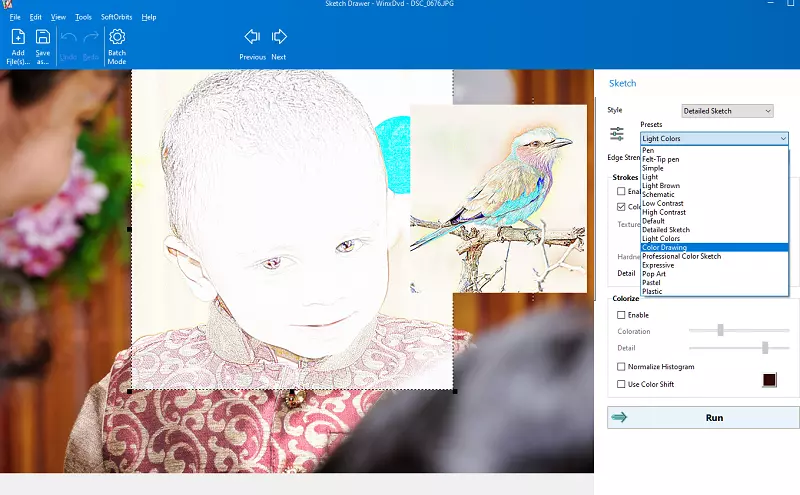Viewport: 800px width, 495px height.
Task: Click the presets settings sliders icon
Action: (x=617, y=134)
